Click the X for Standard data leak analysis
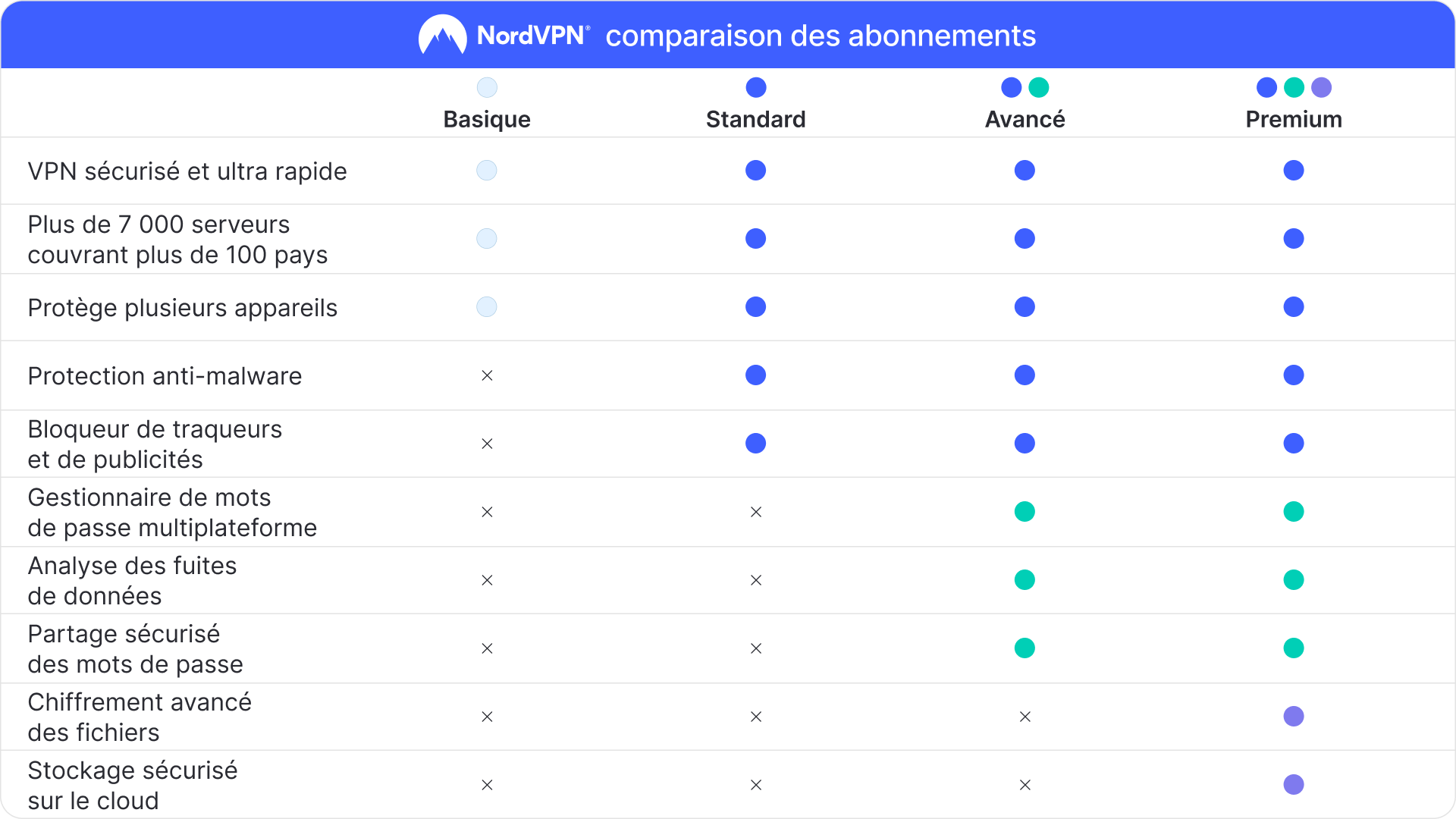Screen dimensions: 1456x819 pyautogui.click(x=756, y=580)
